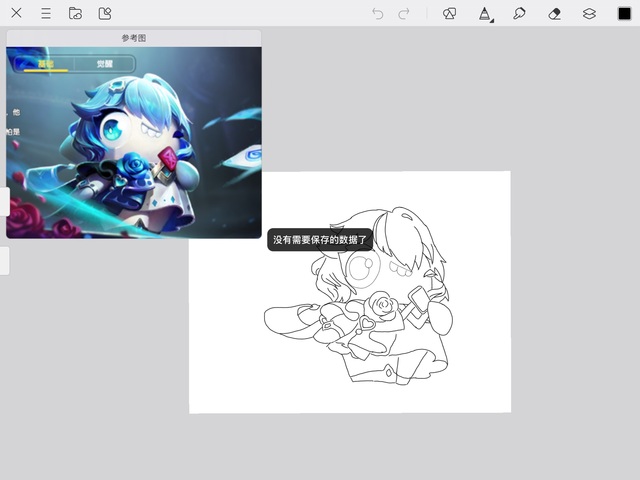Viewport: 640px width, 480px height.
Task: Redo the last undone action
Action: 404,14
